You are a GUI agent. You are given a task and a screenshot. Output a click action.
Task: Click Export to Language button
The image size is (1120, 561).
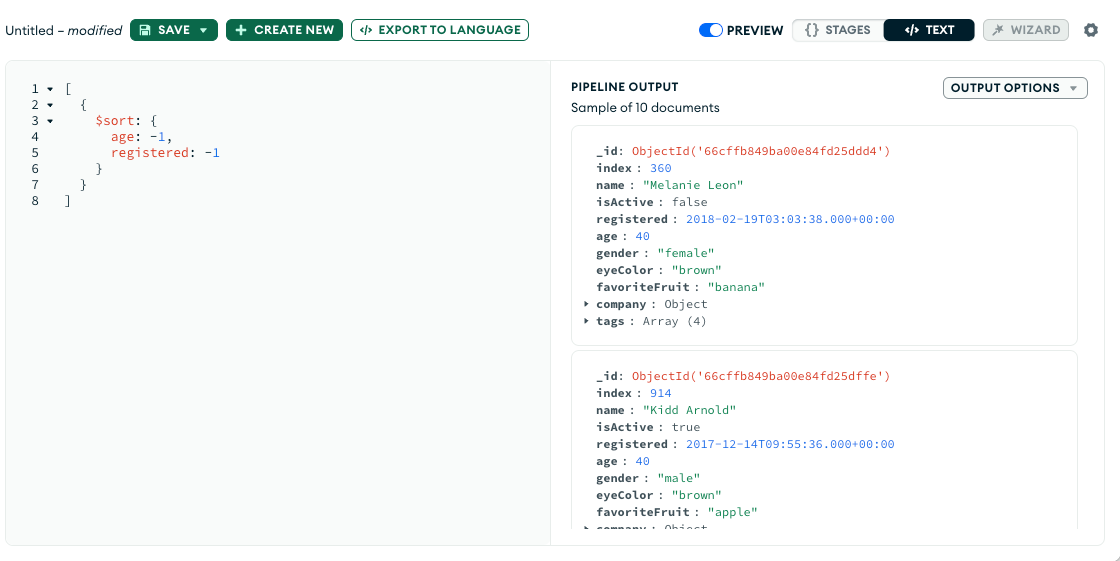tap(439, 30)
